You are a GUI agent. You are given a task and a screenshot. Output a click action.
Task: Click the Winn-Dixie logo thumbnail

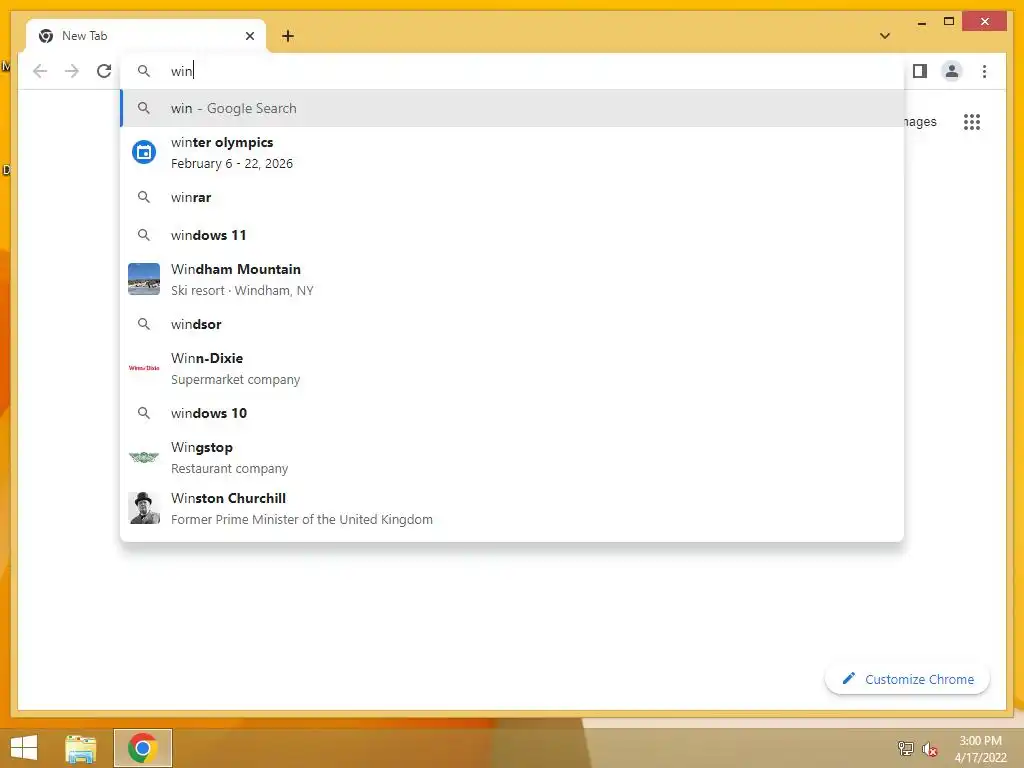pyautogui.click(x=144, y=368)
